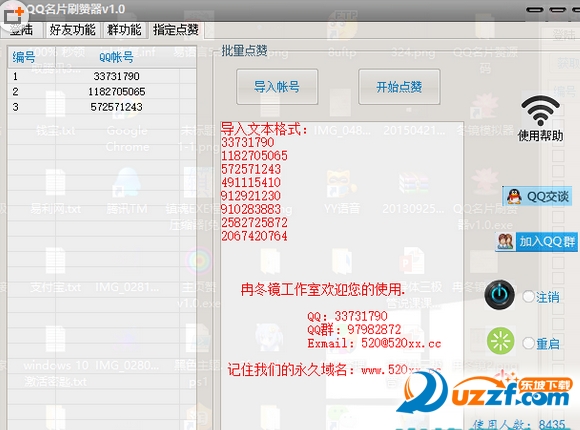Click the 导入文本格式 heading text
Viewport: 580px width, 430px height.
pos(264,129)
